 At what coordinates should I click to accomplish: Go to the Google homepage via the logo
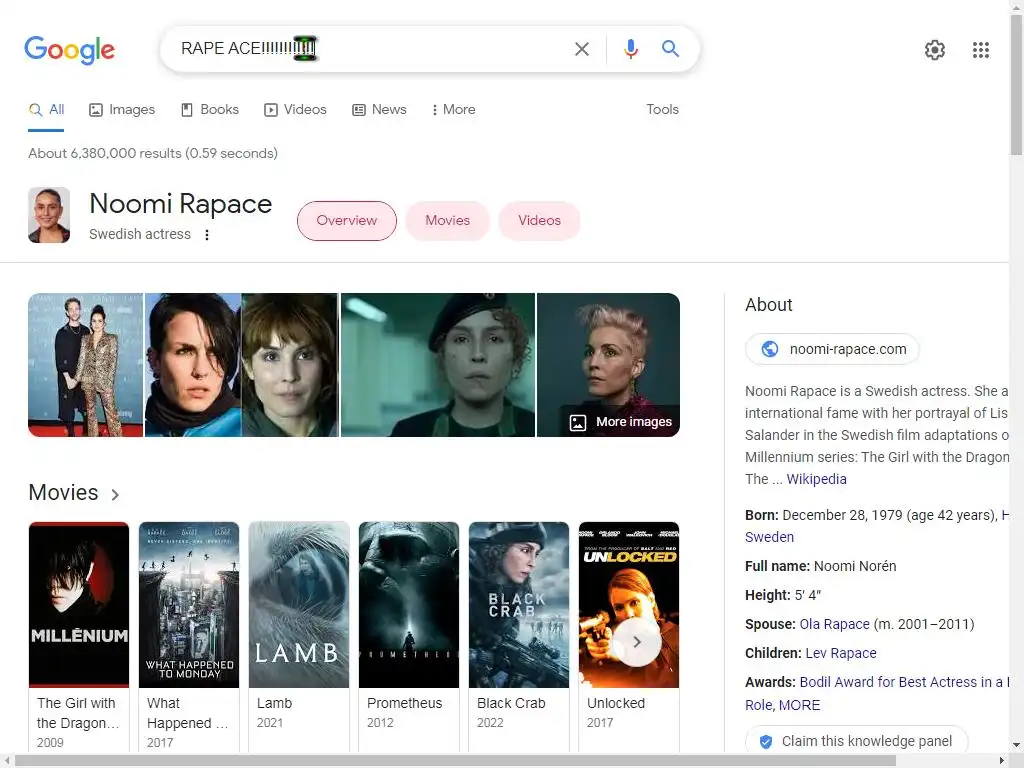click(69, 50)
